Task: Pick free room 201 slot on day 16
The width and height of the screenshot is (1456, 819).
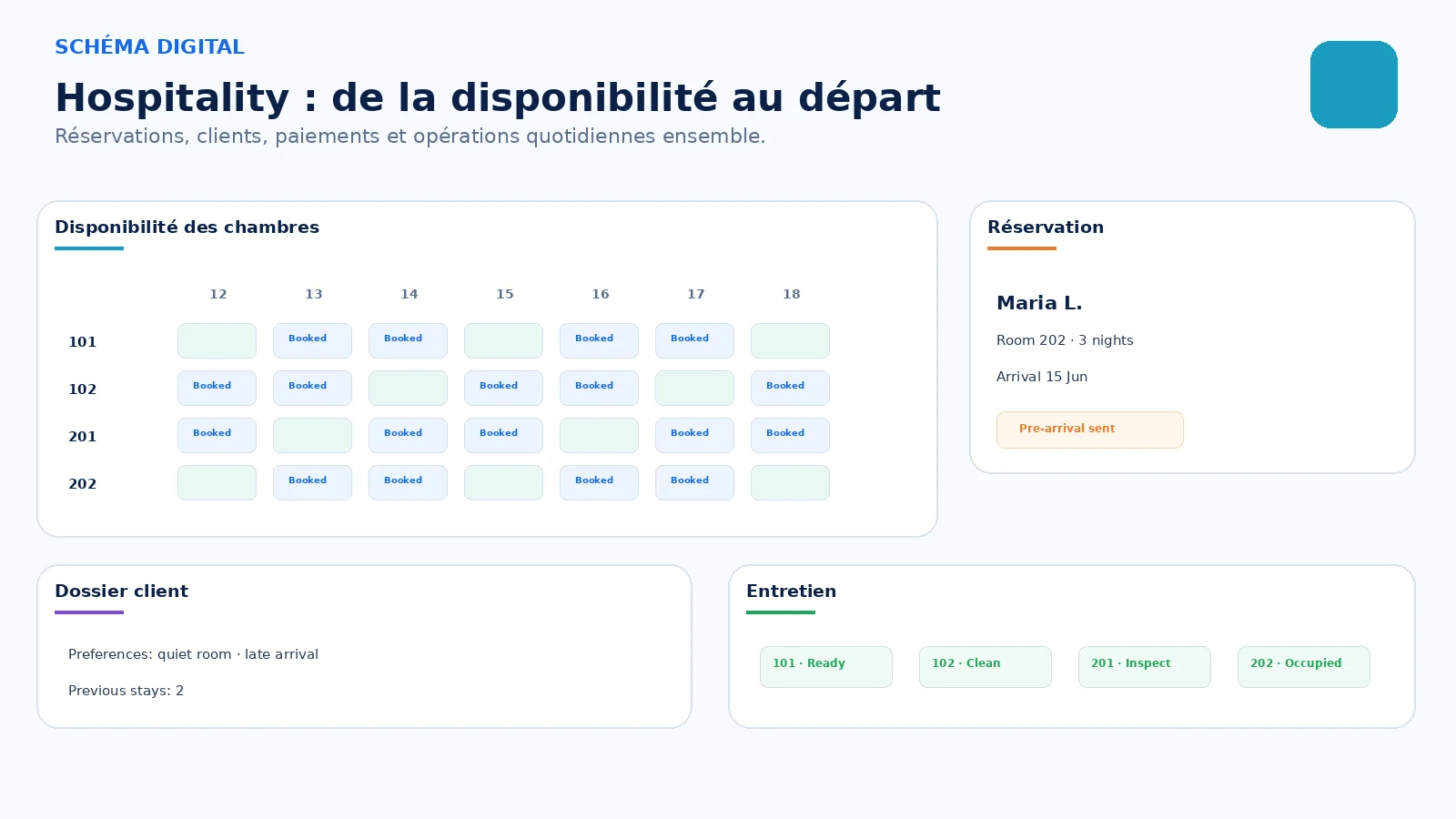Action: [x=599, y=435]
